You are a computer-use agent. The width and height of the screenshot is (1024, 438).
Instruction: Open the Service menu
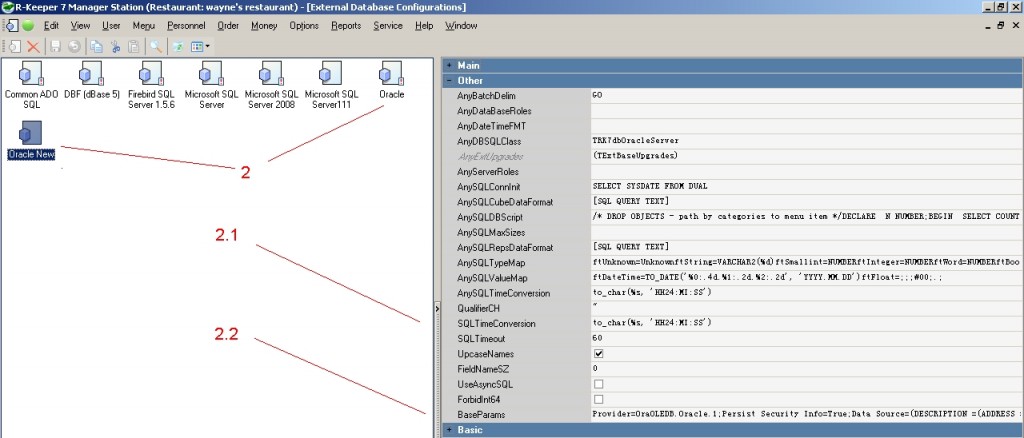point(388,25)
